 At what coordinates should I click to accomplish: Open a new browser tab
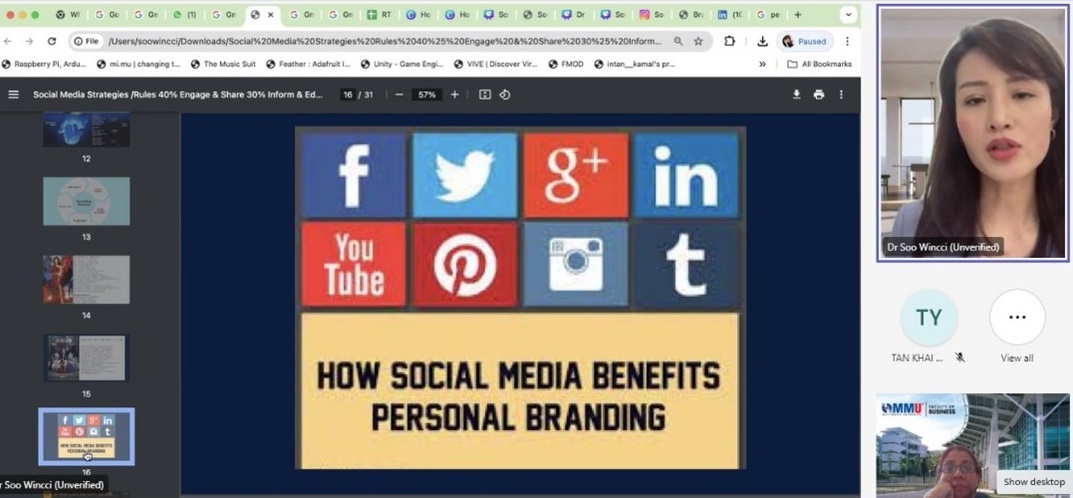(797, 14)
